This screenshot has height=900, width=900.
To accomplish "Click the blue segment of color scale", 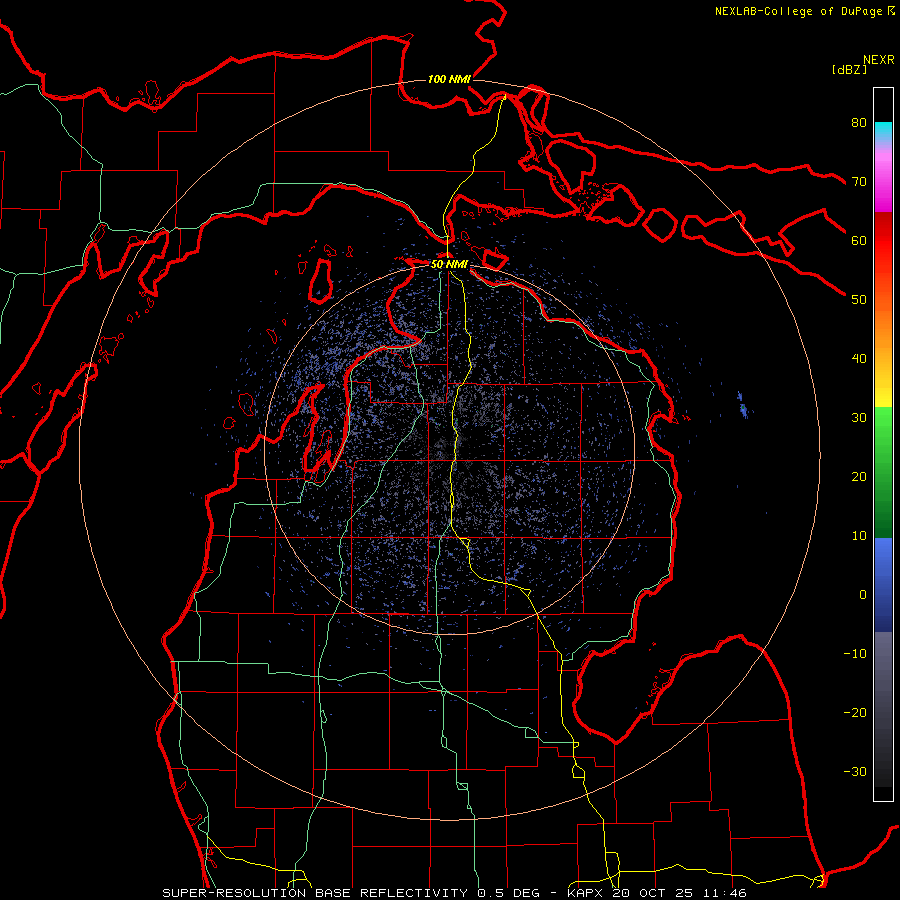I will point(883,585).
